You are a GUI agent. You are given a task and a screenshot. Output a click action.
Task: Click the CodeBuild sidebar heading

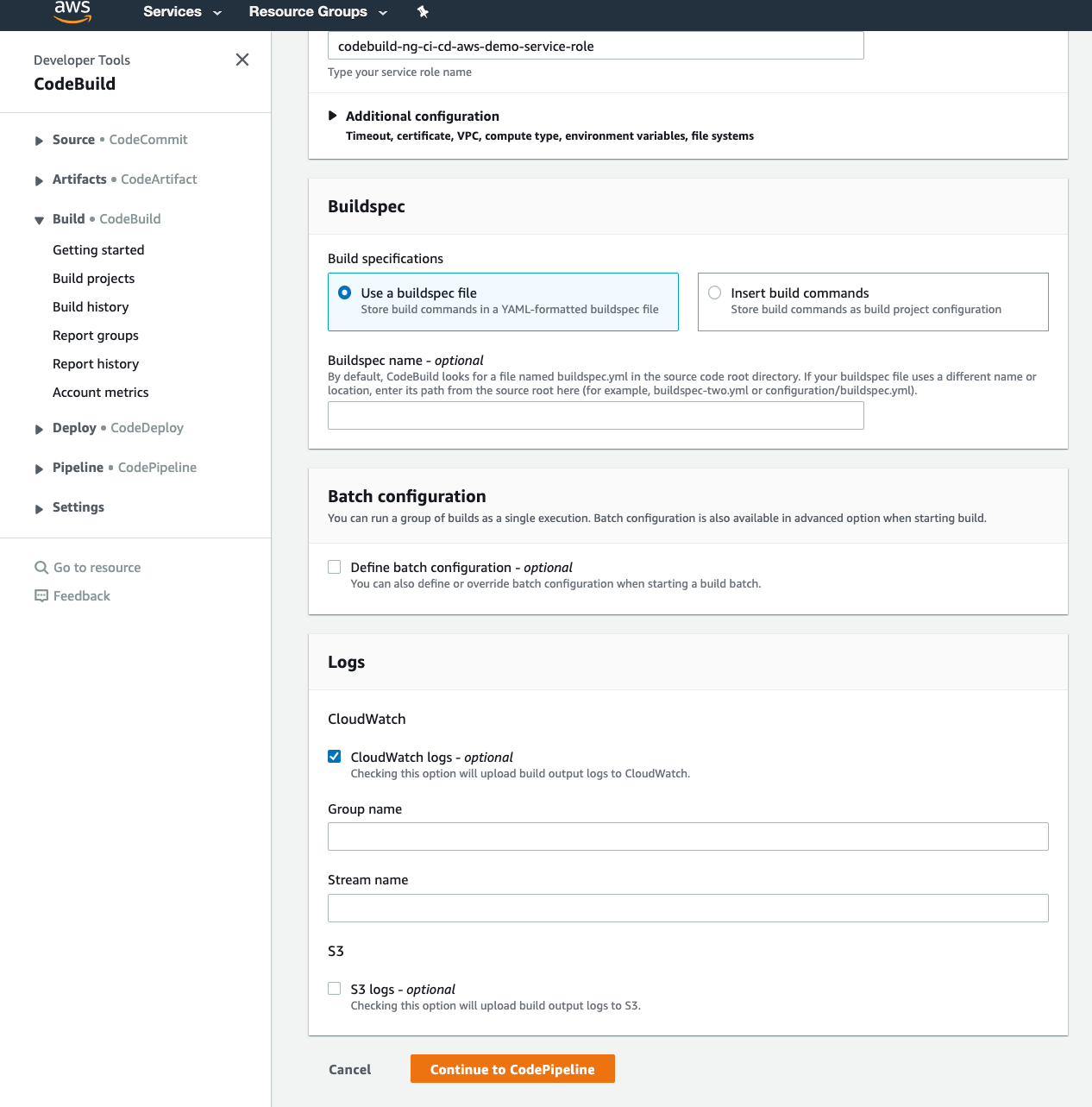tap(74, 84)
